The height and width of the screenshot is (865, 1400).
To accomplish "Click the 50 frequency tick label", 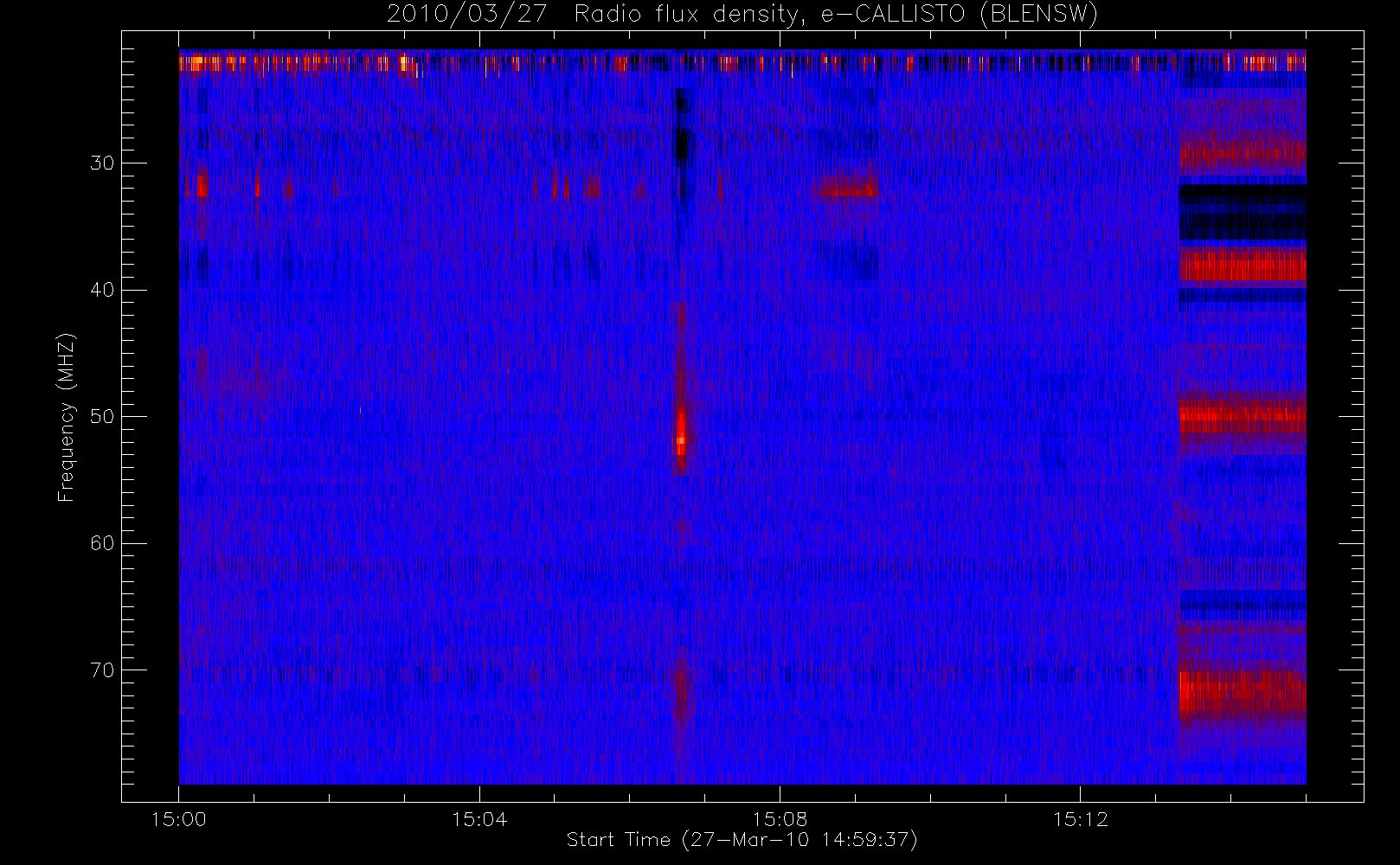I will (102, 416).
